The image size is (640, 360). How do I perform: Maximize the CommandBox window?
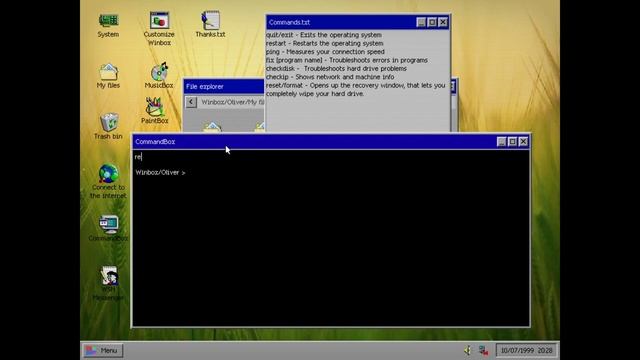coord(512,142)
